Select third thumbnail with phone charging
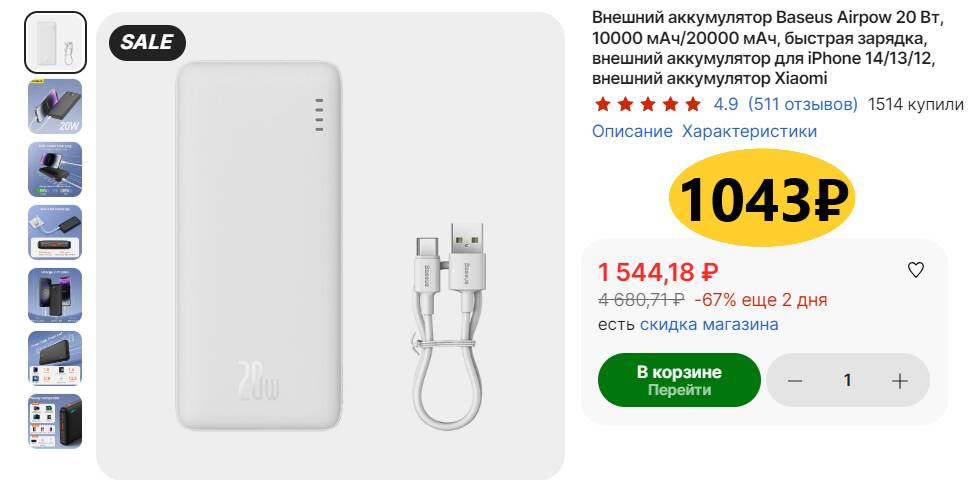This screenshot has width=975, height=502. tap(55, 169)
